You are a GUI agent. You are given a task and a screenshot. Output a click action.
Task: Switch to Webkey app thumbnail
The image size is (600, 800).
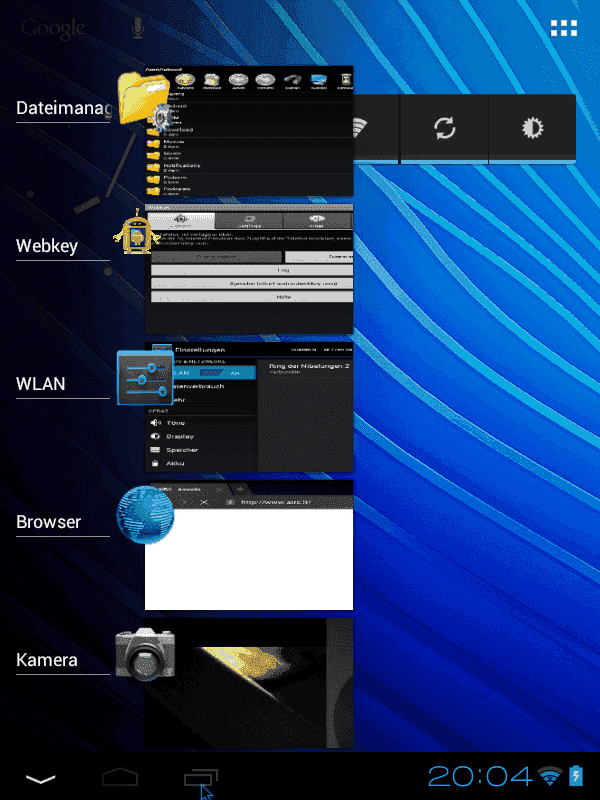249,269
